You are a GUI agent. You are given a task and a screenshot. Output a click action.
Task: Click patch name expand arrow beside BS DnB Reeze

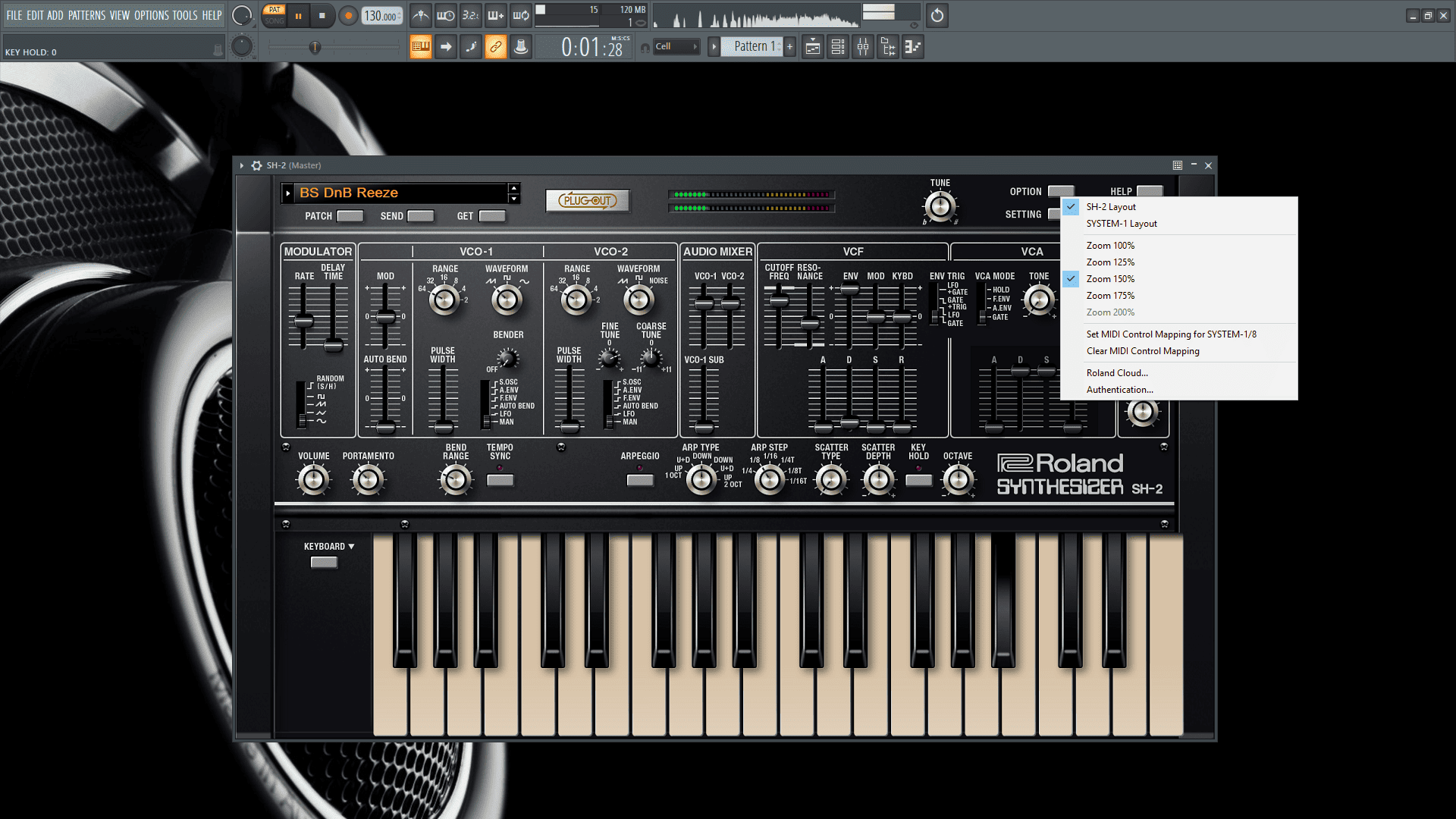pos(288,193)
